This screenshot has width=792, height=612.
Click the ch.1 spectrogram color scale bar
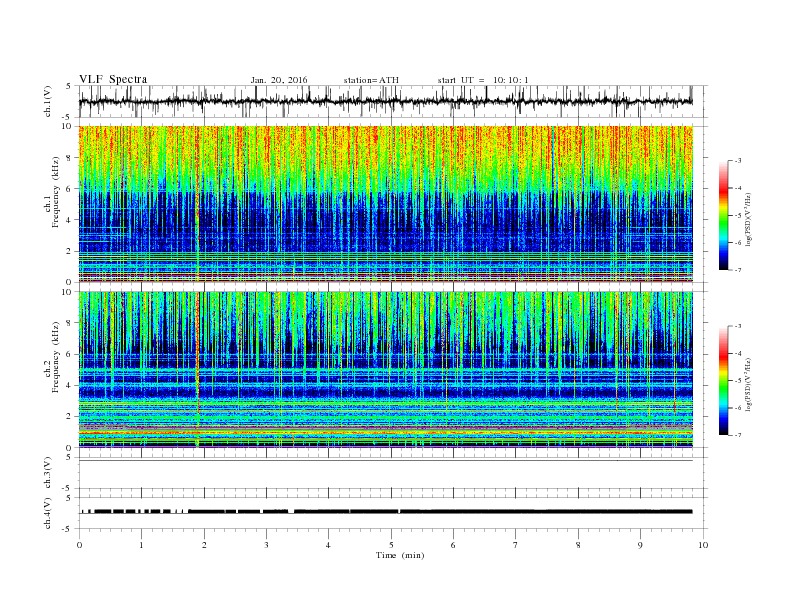click(x=724, y=216)
